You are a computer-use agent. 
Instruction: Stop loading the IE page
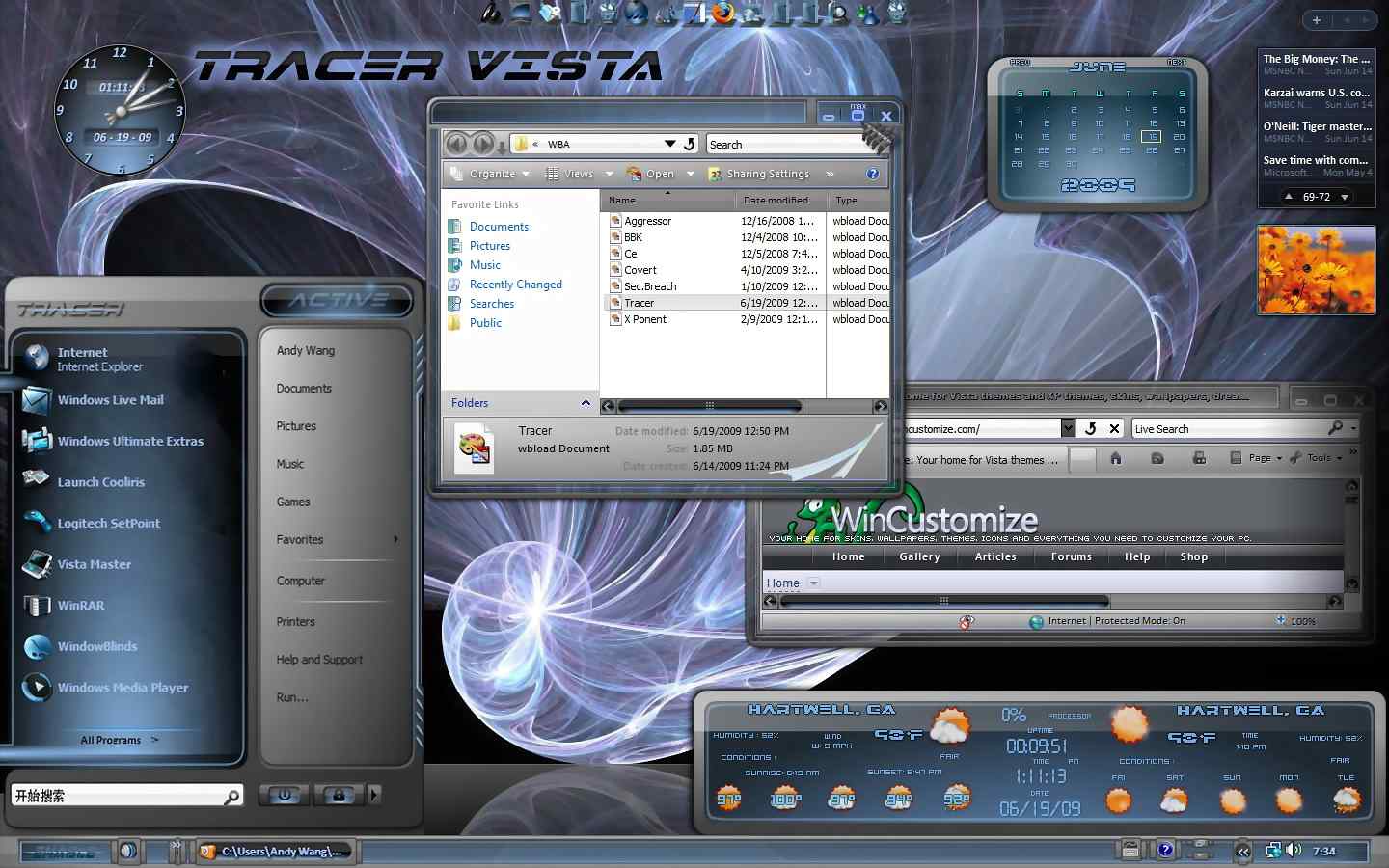point(1114,428)
